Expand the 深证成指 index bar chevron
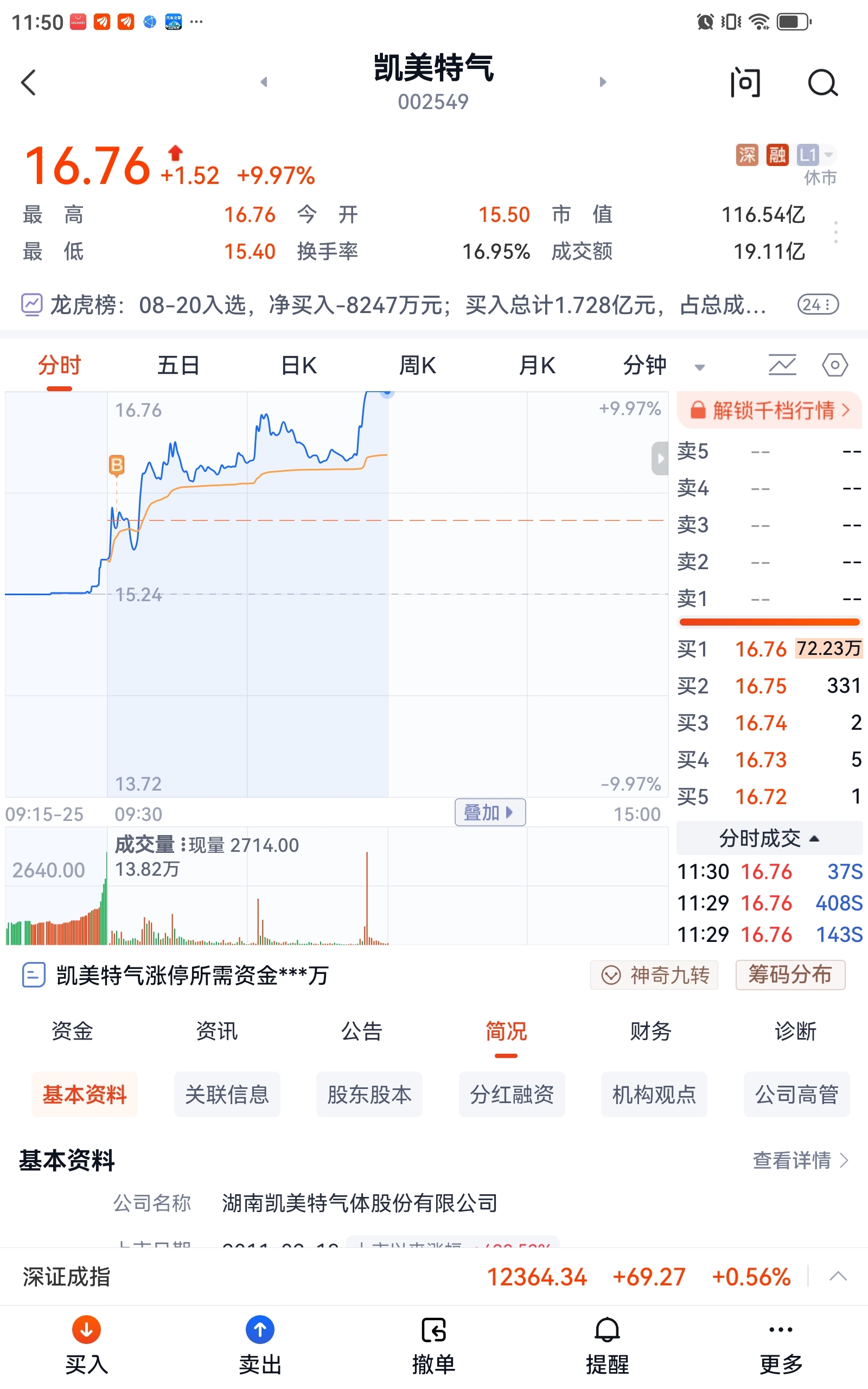The width and height of the screenshot is (868, 1389). [838, 1276]
